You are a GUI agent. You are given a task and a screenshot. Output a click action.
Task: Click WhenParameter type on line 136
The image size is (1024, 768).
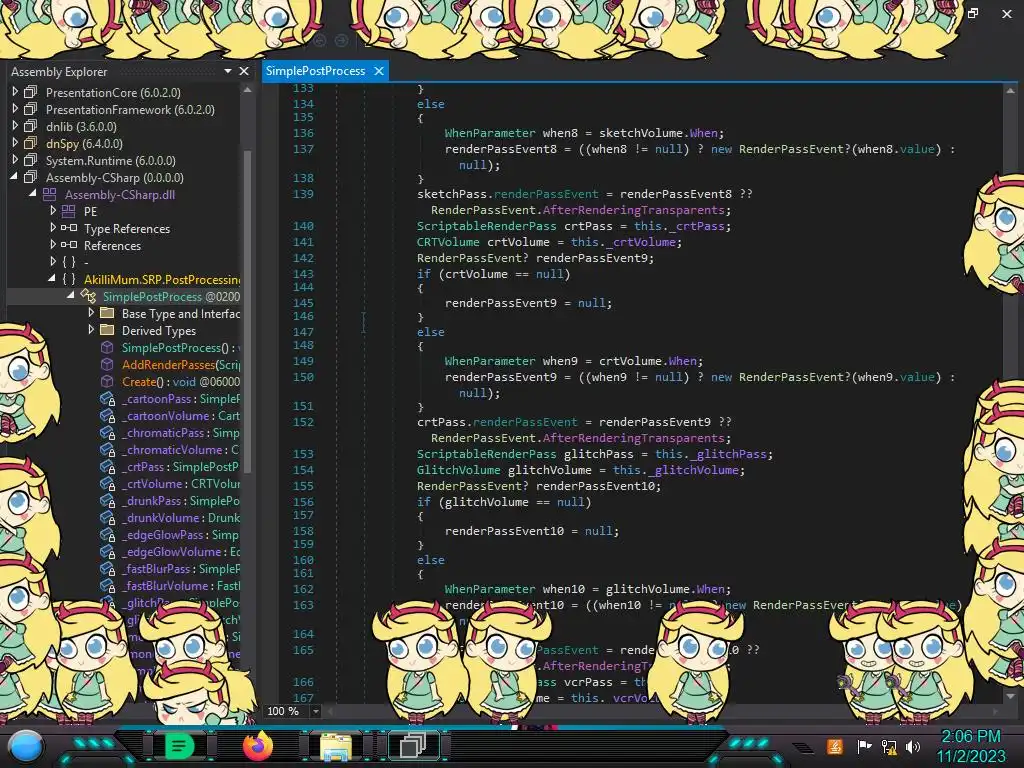(490, 133)
